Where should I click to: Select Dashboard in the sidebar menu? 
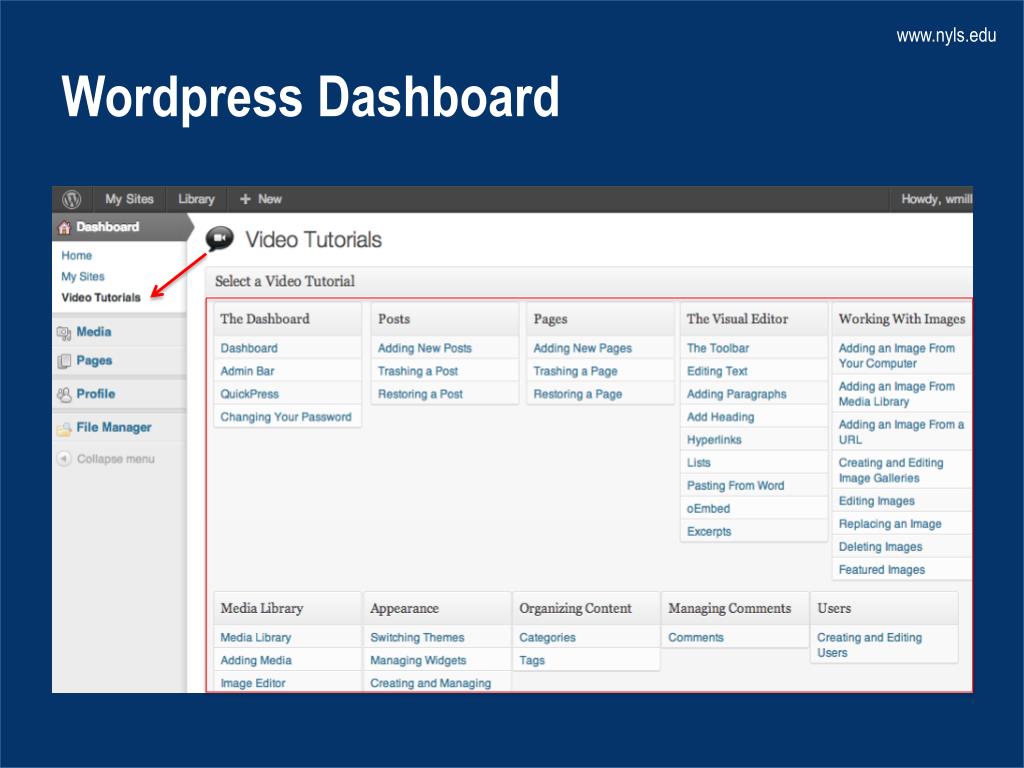[108, 227]
